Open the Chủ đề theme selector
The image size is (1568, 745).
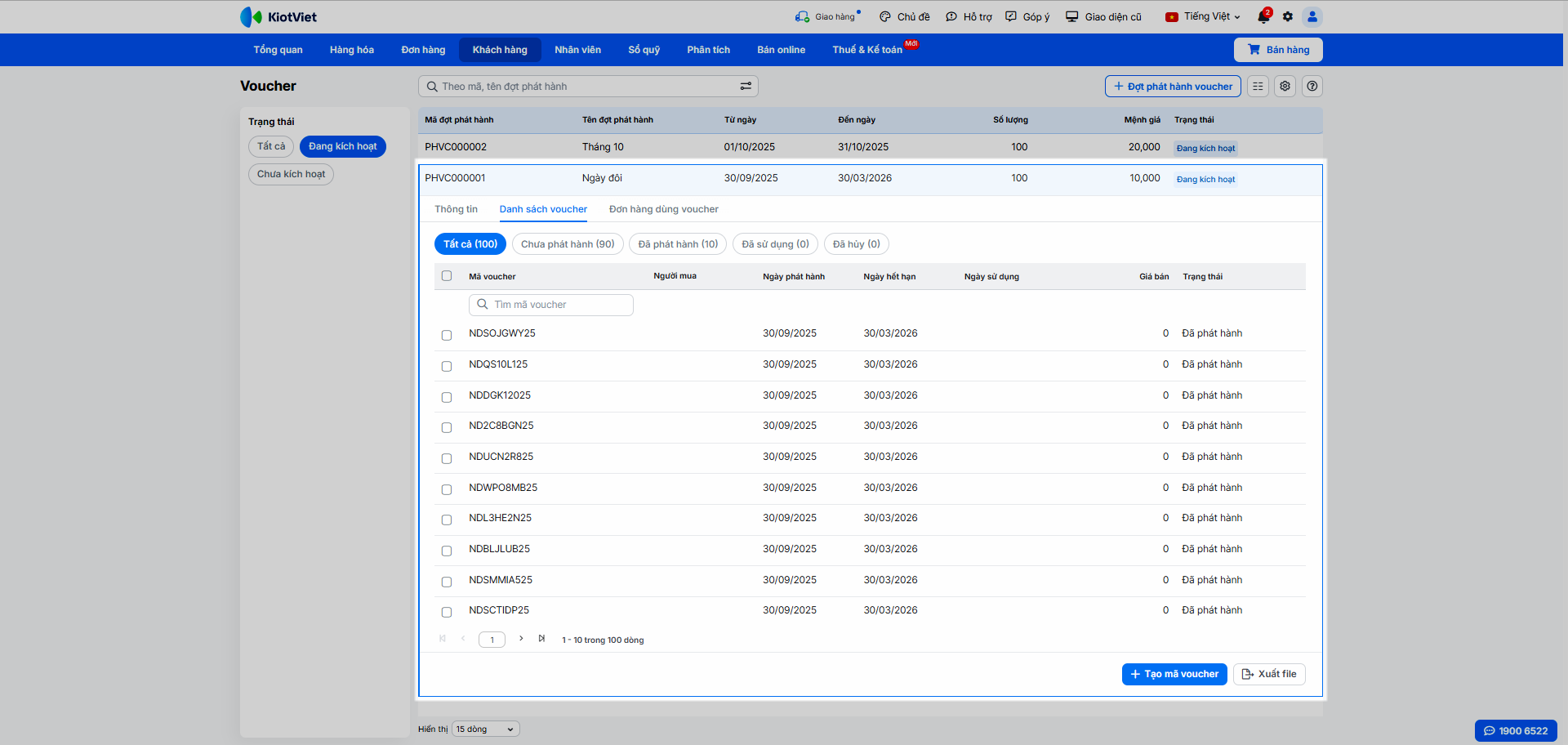click(905, 17)
